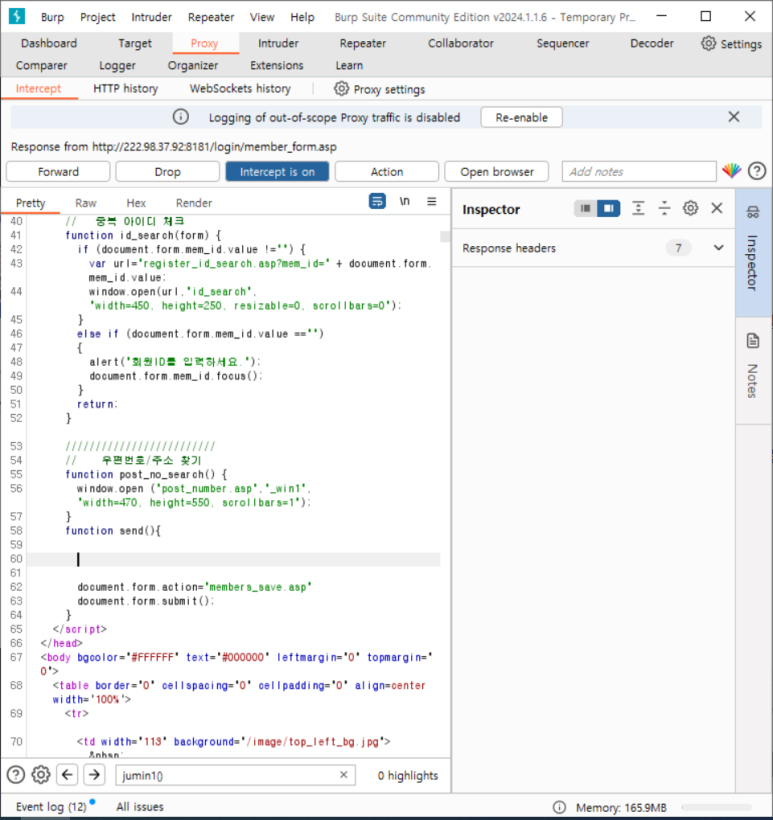The image size is (773, 820).
Task: Switch to the Dashboard tab
Action: click(x=49, y=43)
